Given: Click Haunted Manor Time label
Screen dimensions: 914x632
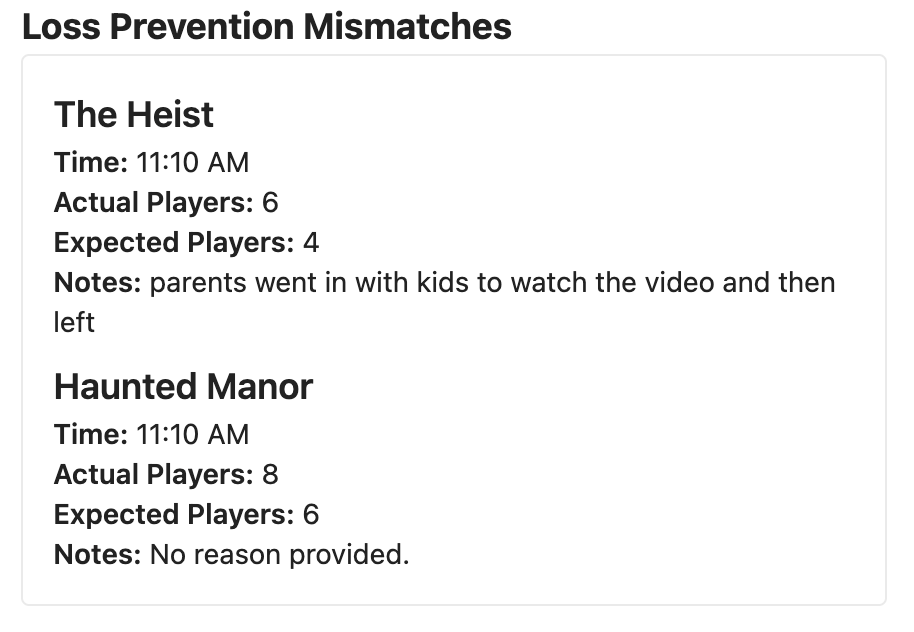Looking at the screenshot, I should 90,434.
